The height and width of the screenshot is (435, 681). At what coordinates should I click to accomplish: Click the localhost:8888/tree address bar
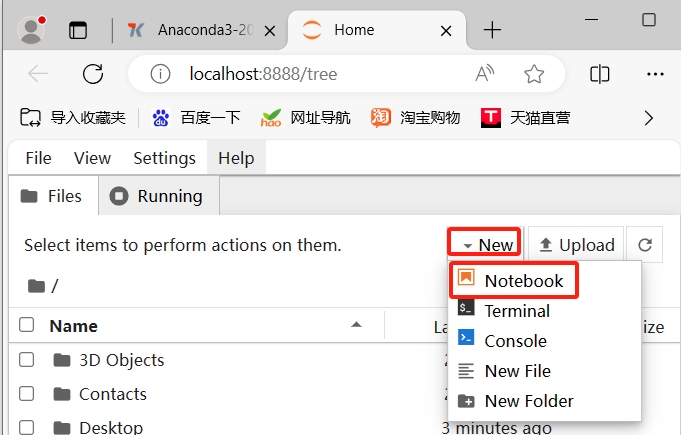tap(300, 74)
